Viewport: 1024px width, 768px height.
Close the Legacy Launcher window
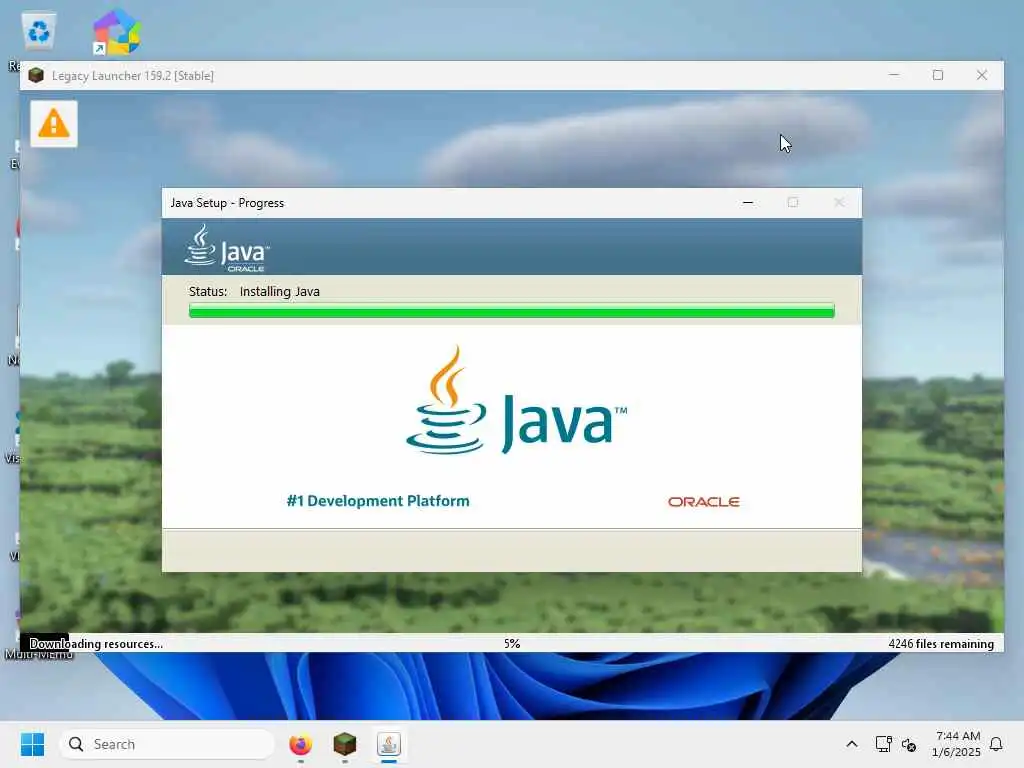(x=982, y=75)
